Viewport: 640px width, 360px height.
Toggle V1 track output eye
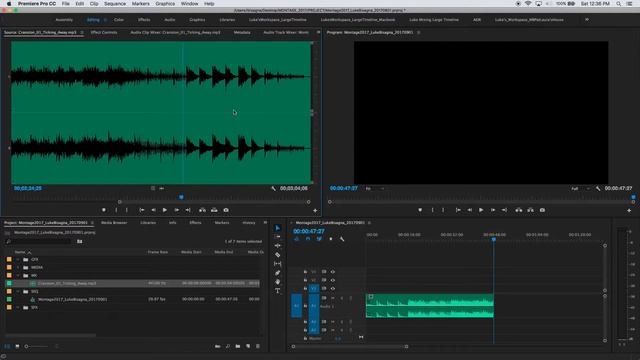(x=333, y=289)
